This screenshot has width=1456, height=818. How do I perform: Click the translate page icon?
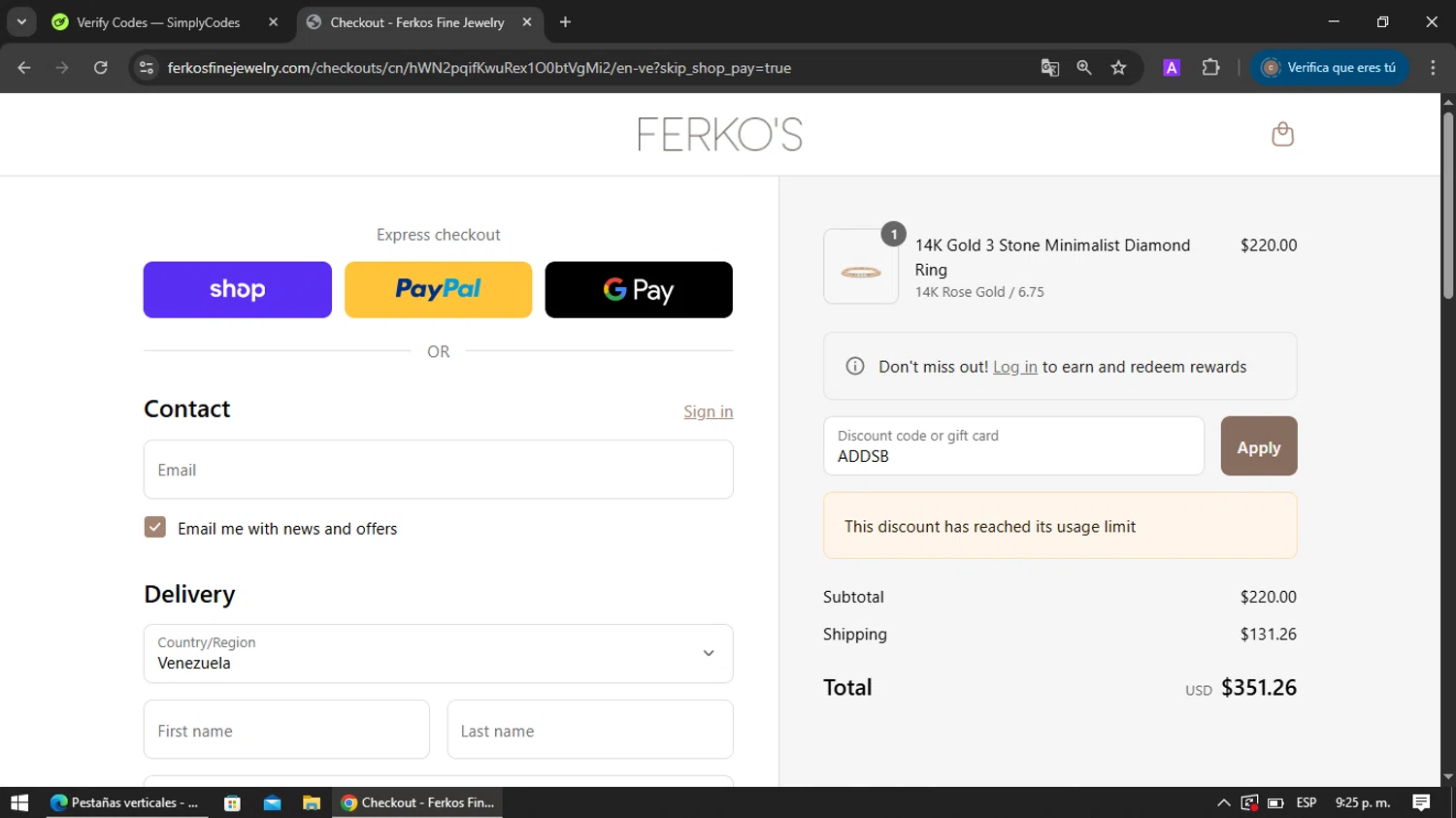click(1049, 68)
